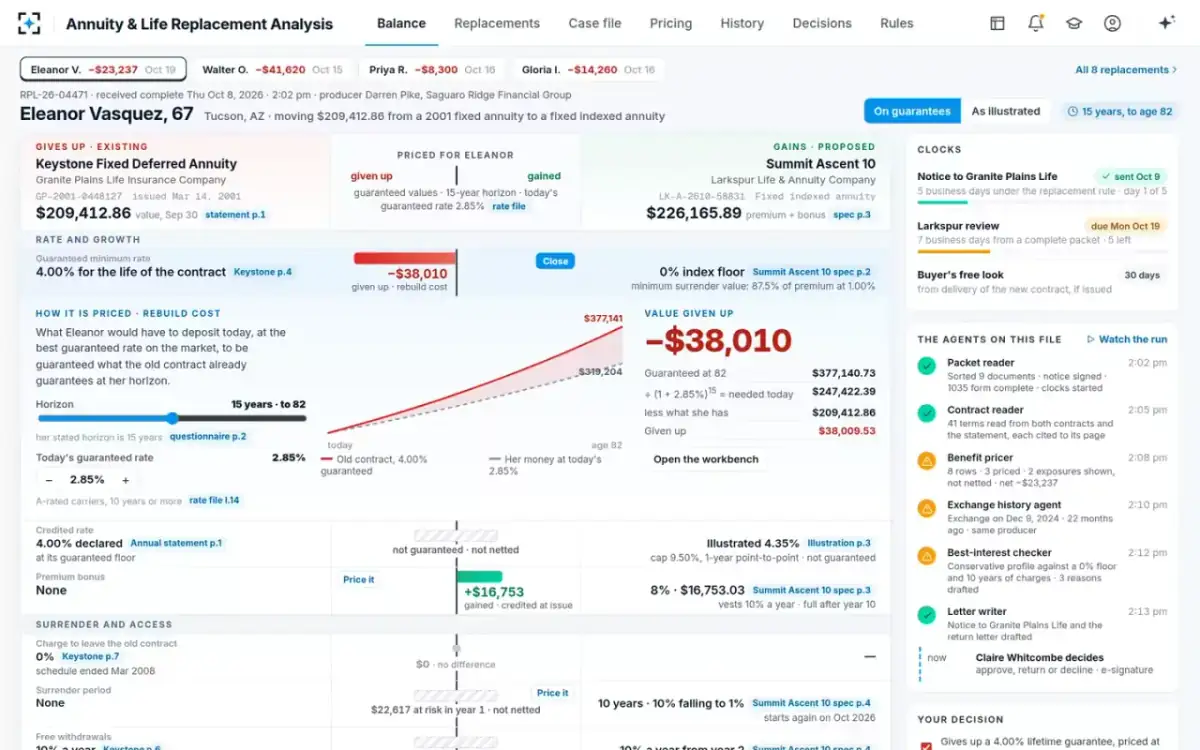Open the Case file tab

(x=595, y=23)
